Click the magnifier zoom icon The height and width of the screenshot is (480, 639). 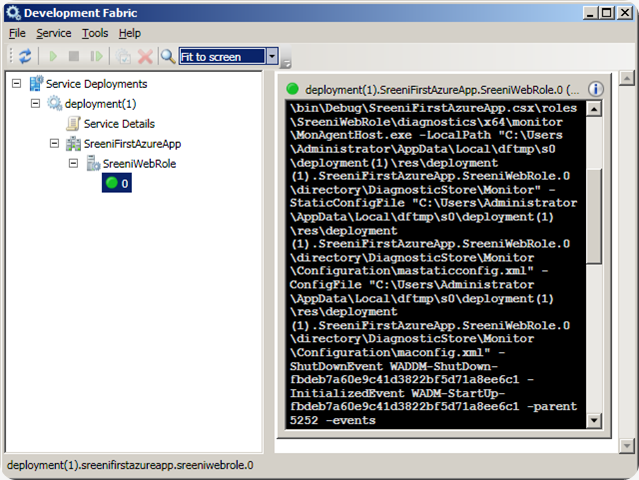[167, 56]
